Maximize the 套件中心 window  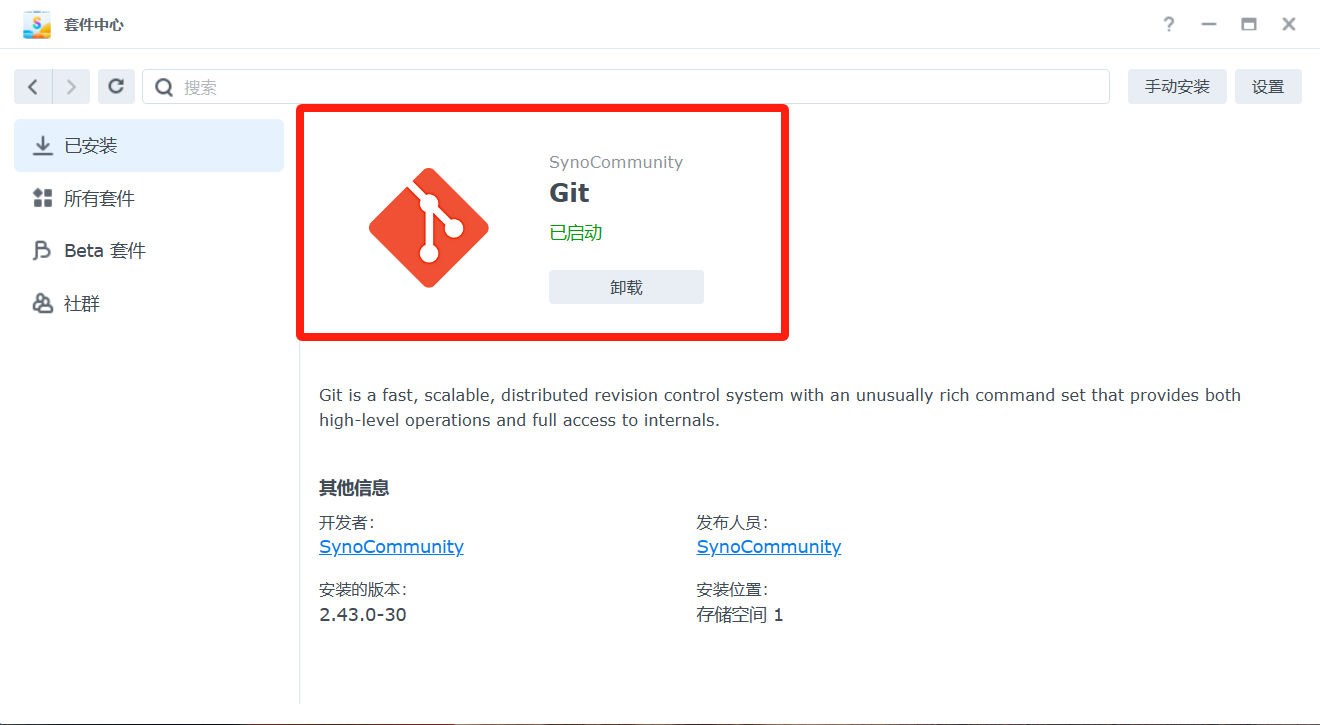pos(1248,24)
